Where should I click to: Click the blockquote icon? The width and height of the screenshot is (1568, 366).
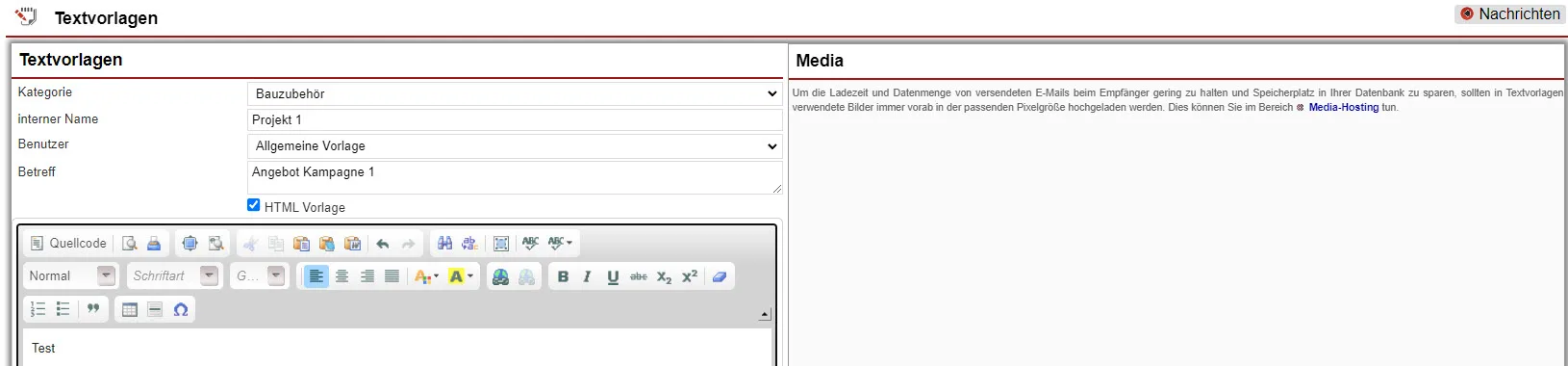tap(93, 309)
